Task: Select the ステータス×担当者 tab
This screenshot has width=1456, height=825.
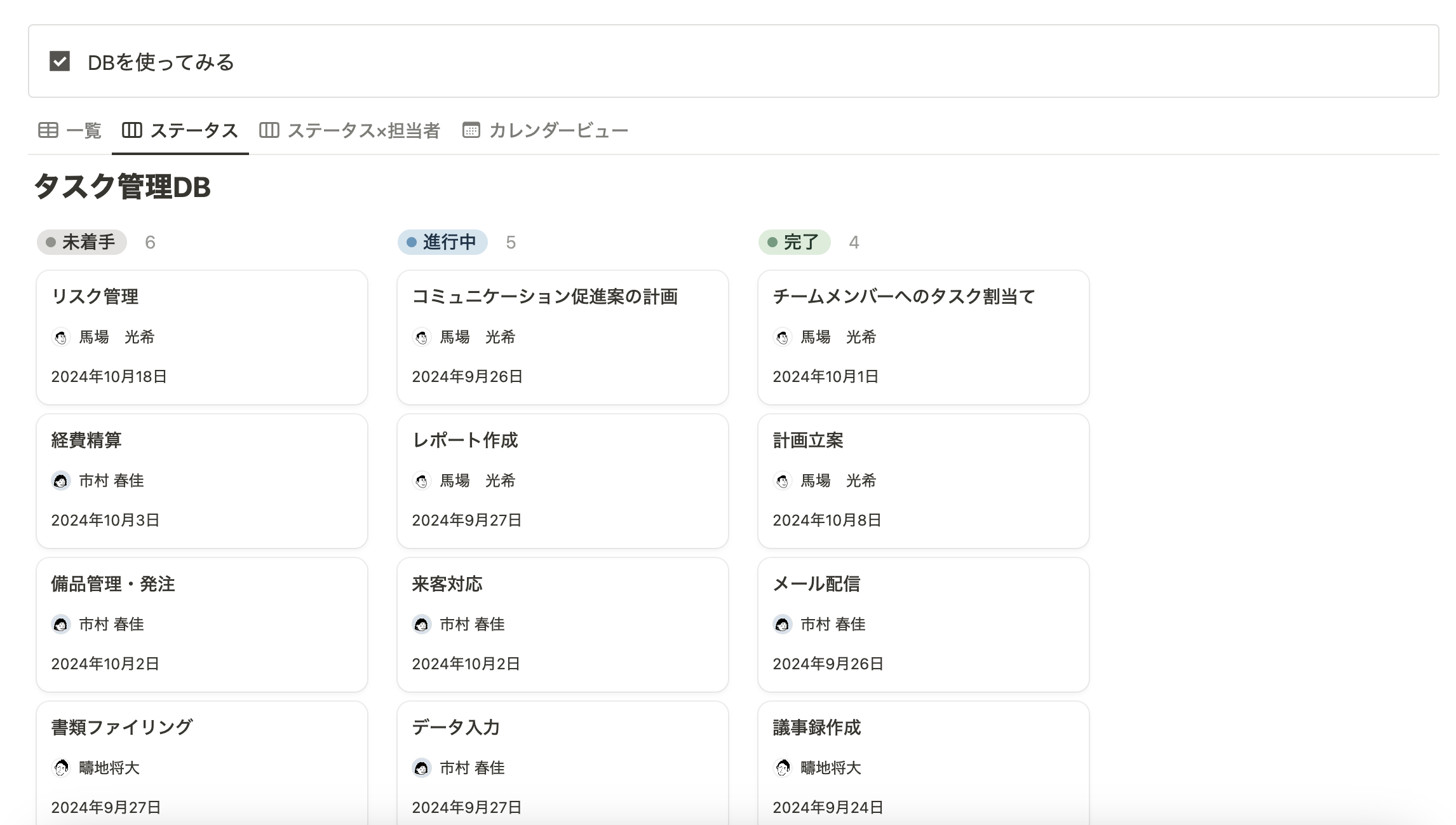Action: click(x=363, y=130)
